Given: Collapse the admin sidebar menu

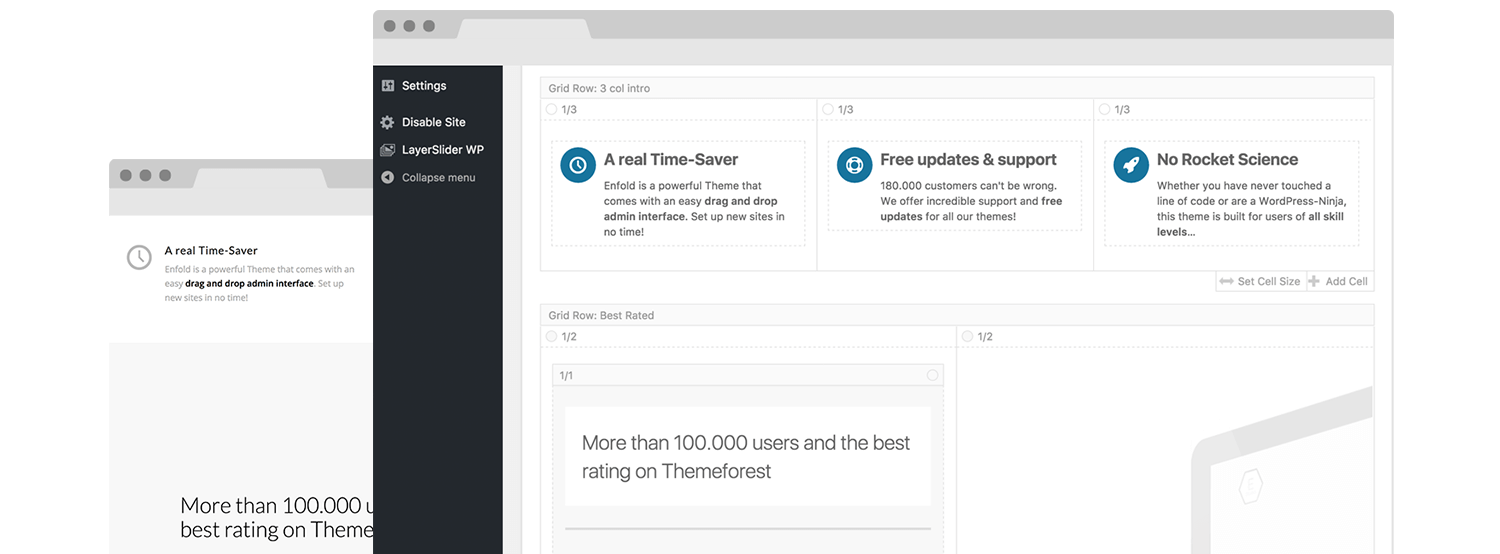Looking at the screenshot, I should (438, 178).
